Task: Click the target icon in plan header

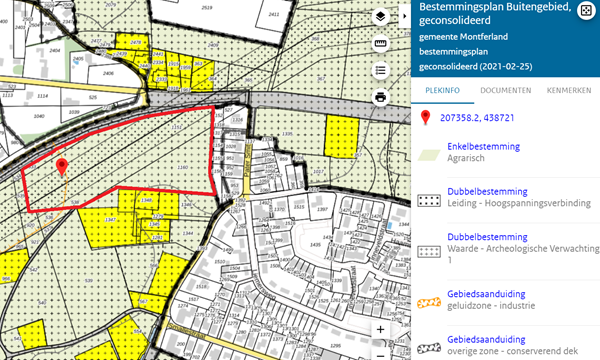Action: [586, 10]
